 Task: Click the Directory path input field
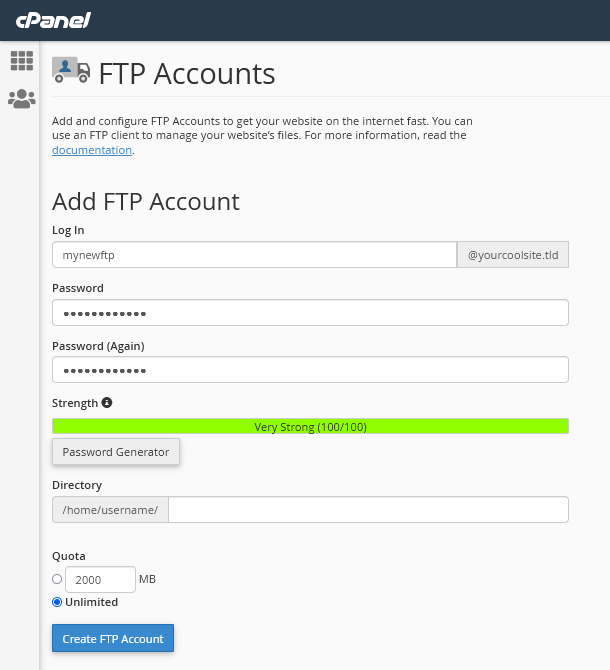pos(368,510)
